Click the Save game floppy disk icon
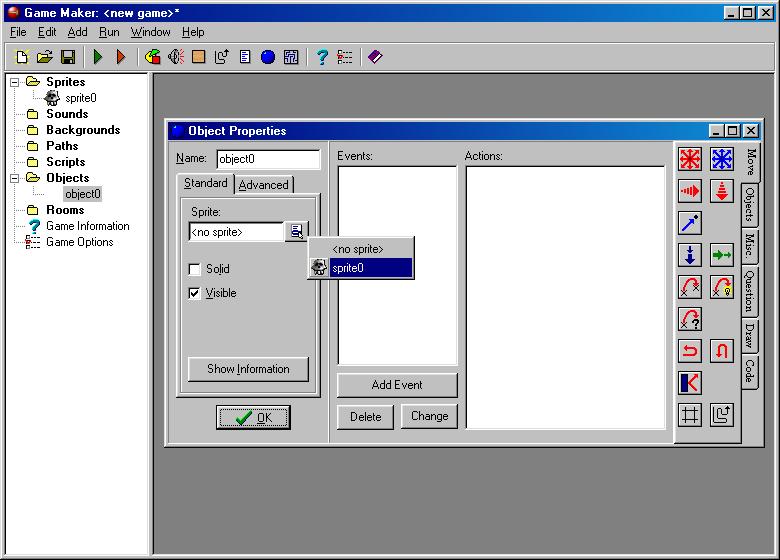The height and width of the screenshot is (560, 780). [x=68, y=57]
